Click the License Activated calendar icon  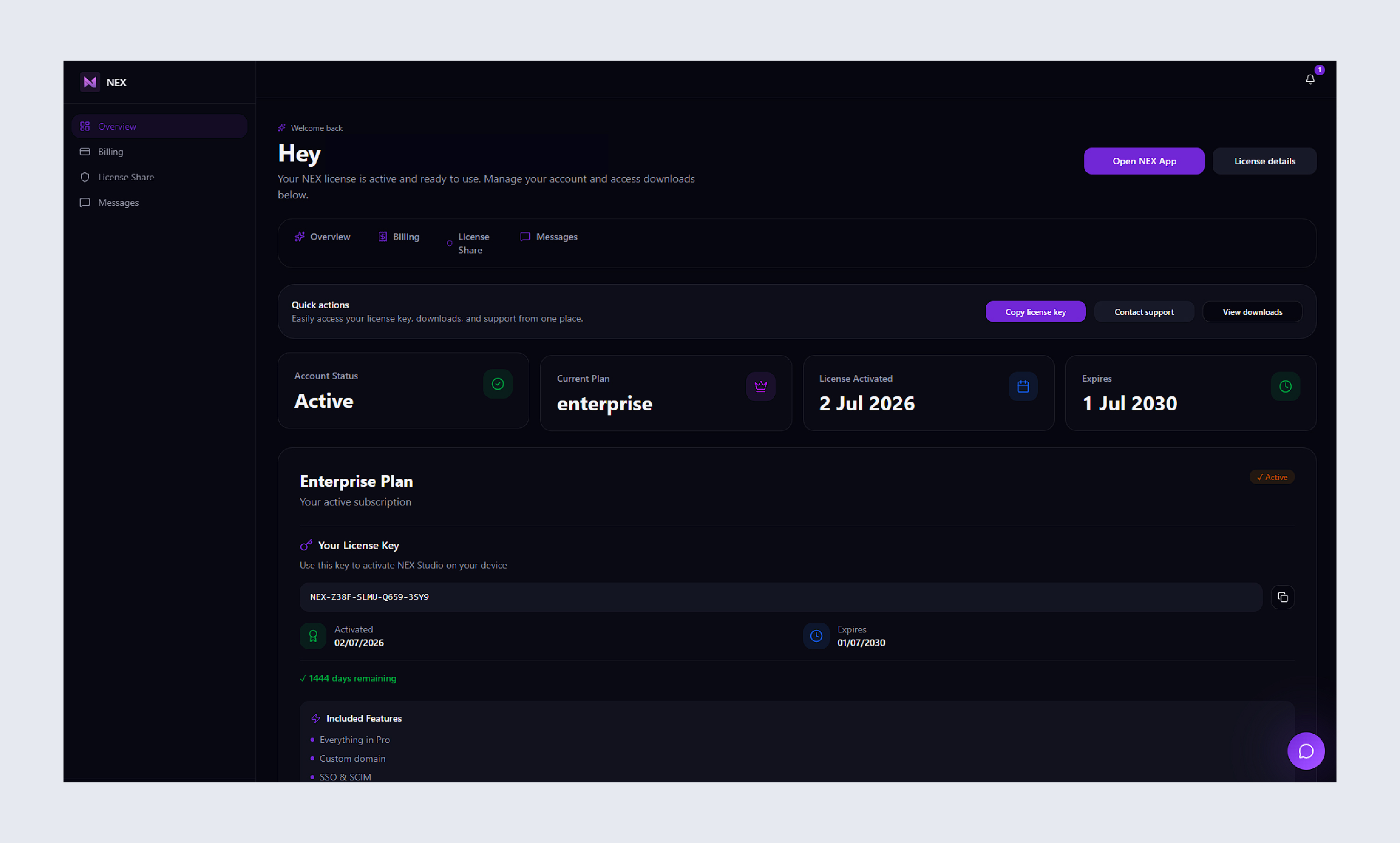(1023, 386)
